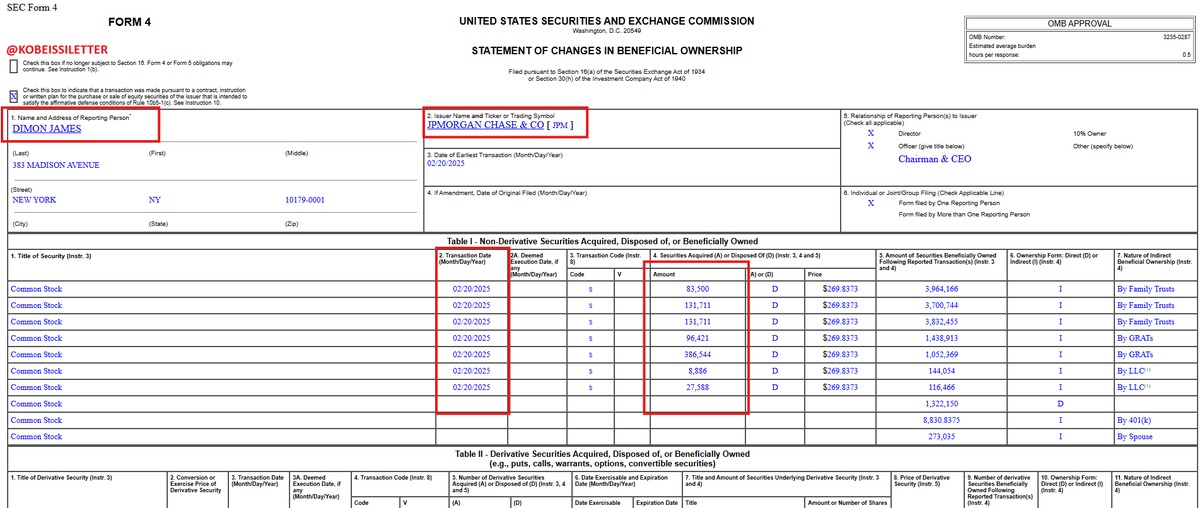Toggle the Rule 10b5-1 plan checkbox

pos(13,94)
